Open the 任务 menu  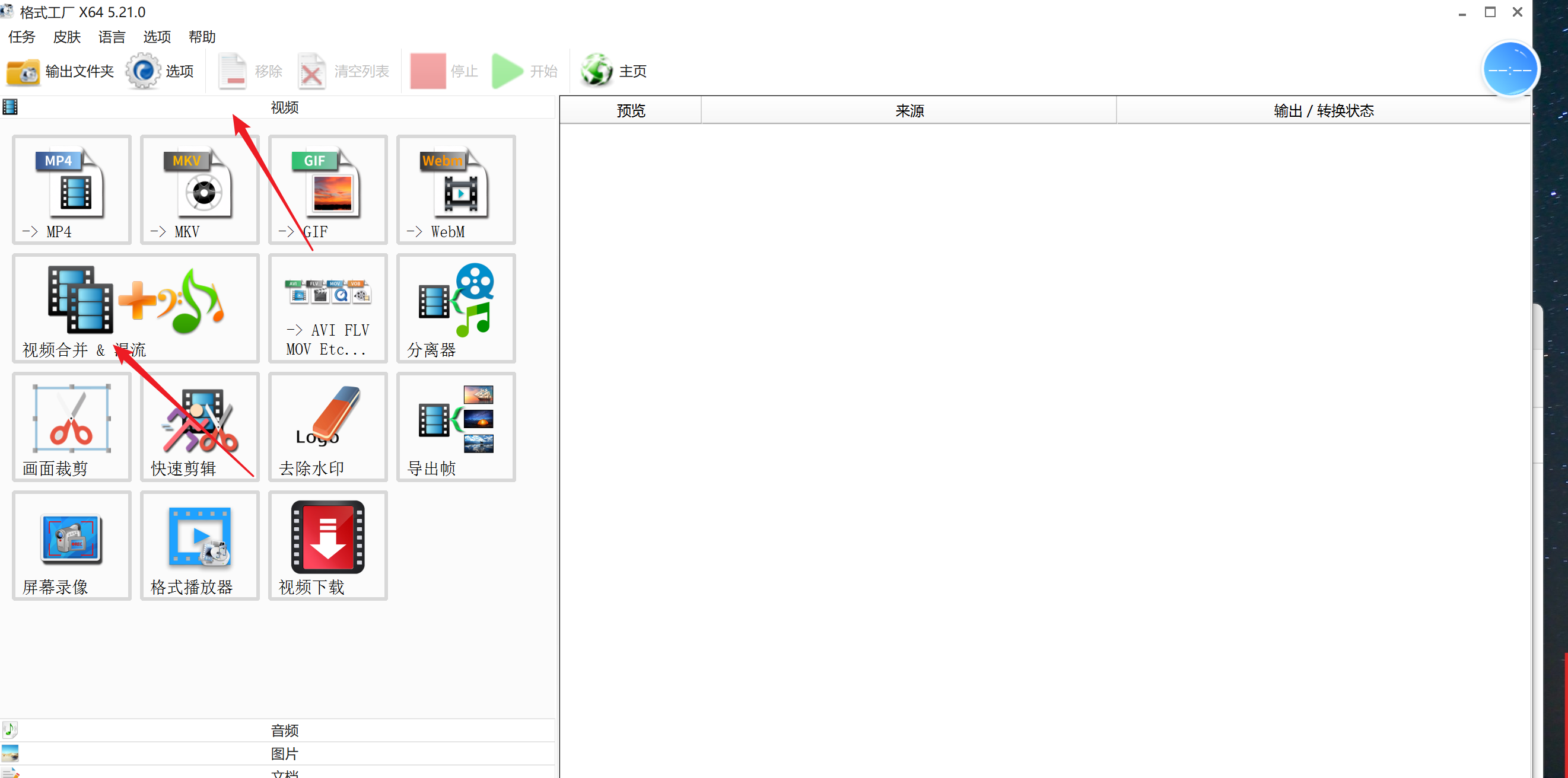pos(21,37)
